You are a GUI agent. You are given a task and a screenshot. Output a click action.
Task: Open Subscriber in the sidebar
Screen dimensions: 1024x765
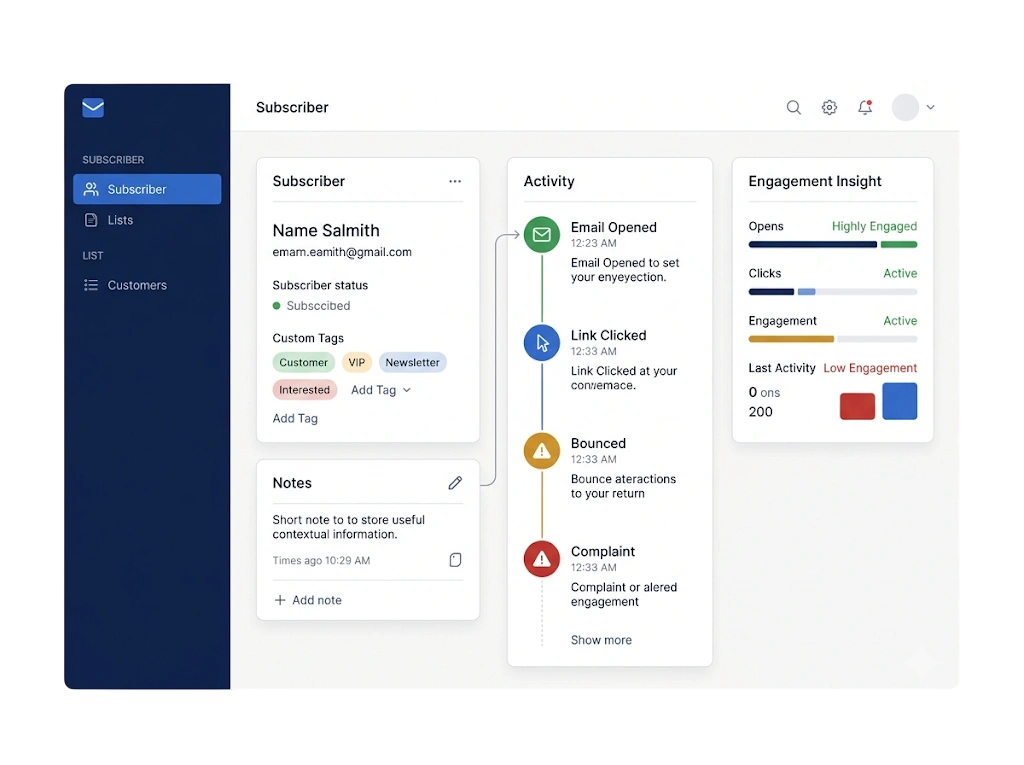(x=147, y=189)
